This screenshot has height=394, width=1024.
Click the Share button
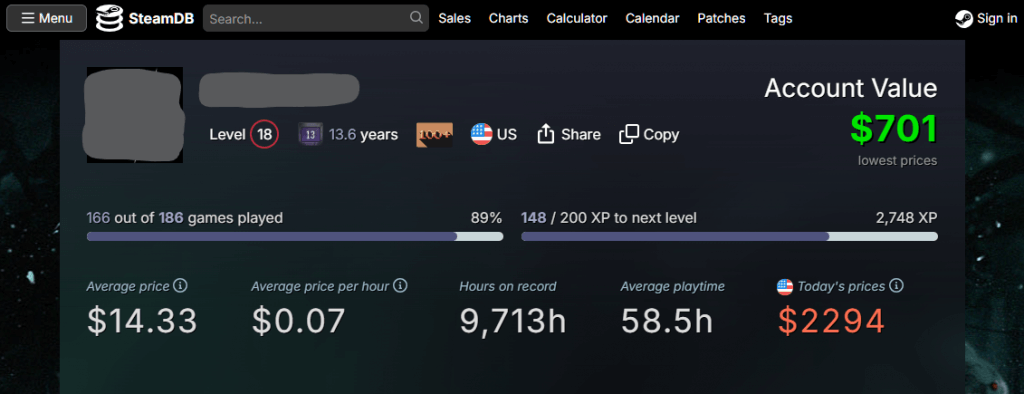tap(568, 135)
